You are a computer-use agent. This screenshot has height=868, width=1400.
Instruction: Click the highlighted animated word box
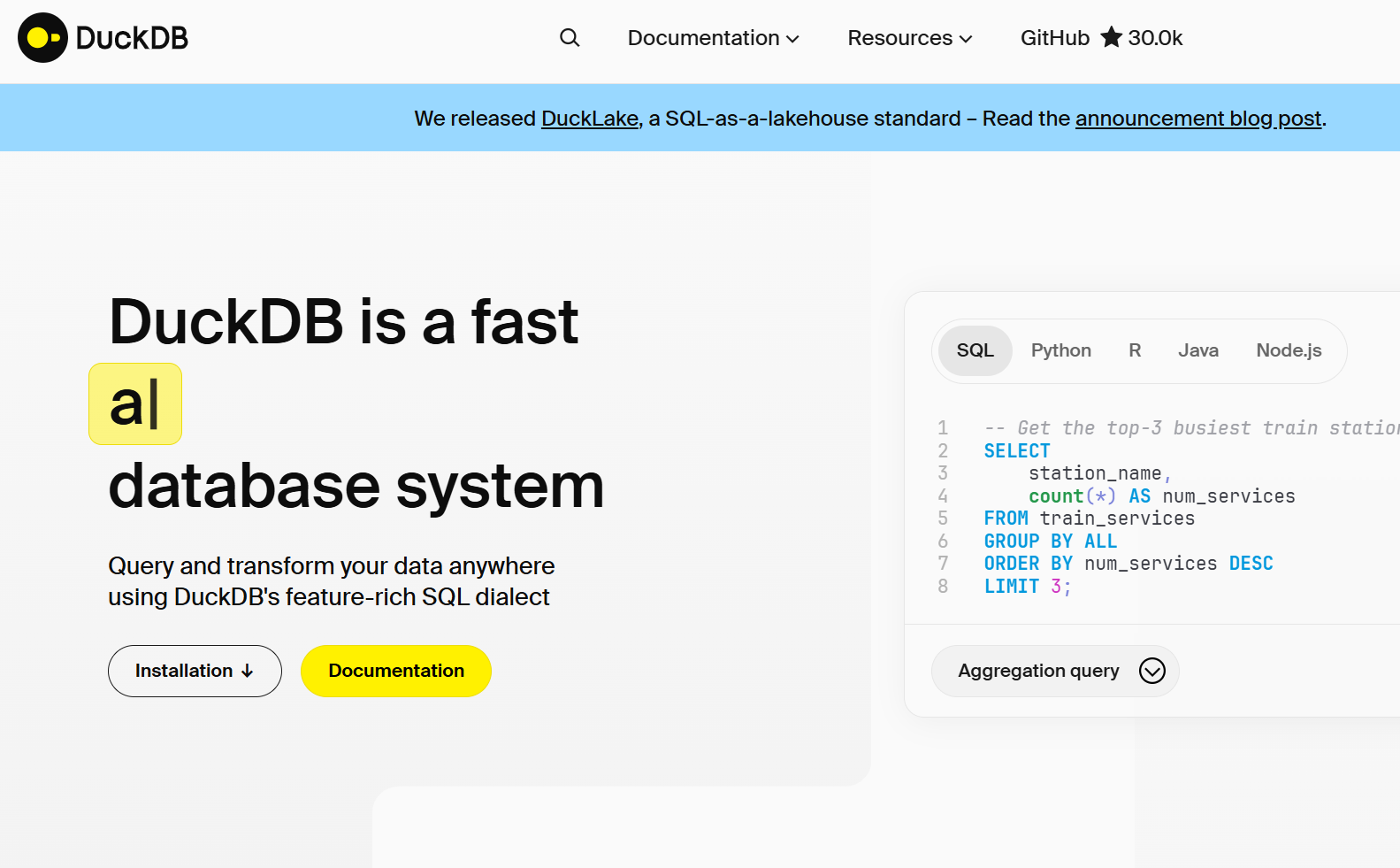135,403
